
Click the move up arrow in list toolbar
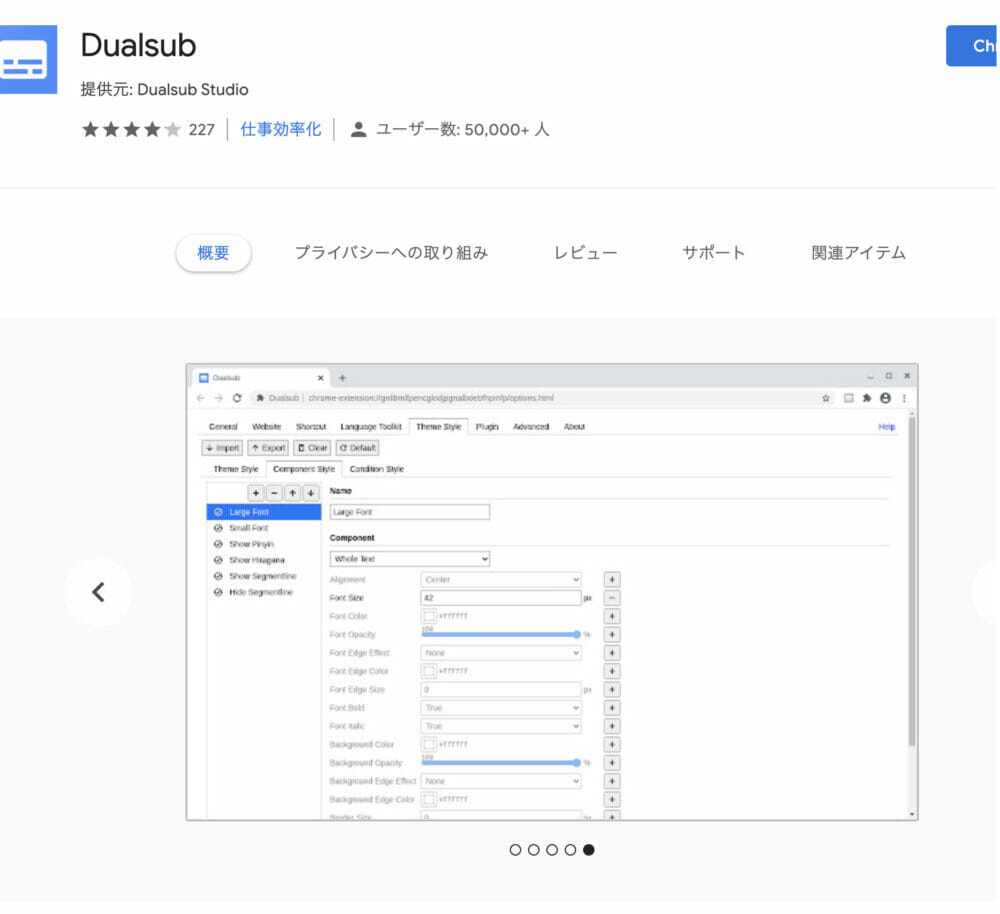[x=292, y=493]
